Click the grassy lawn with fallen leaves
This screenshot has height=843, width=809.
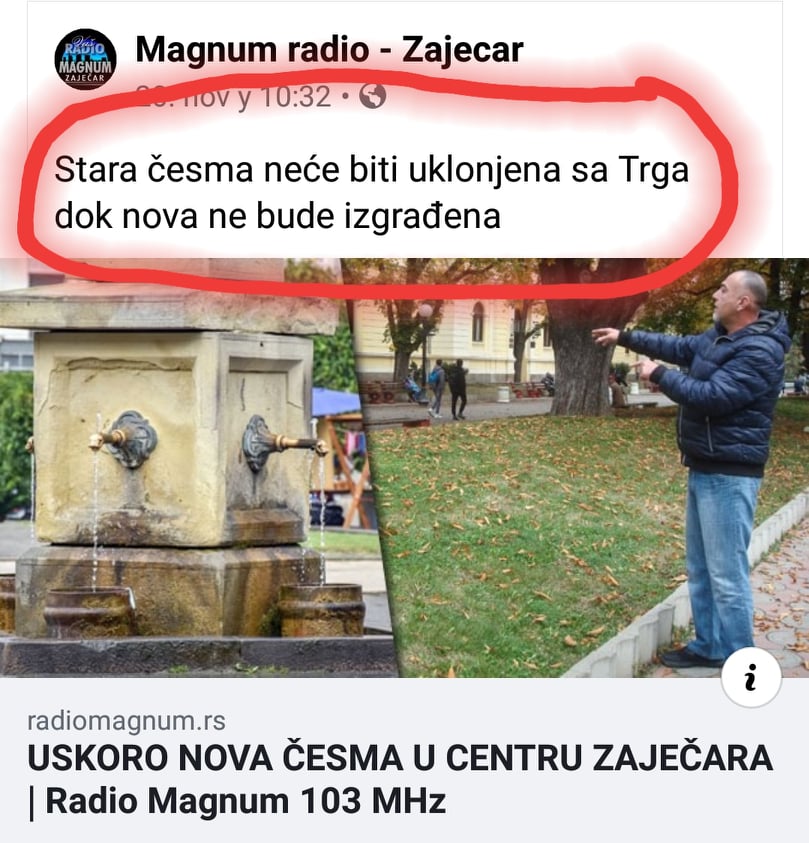click(527, 538)
